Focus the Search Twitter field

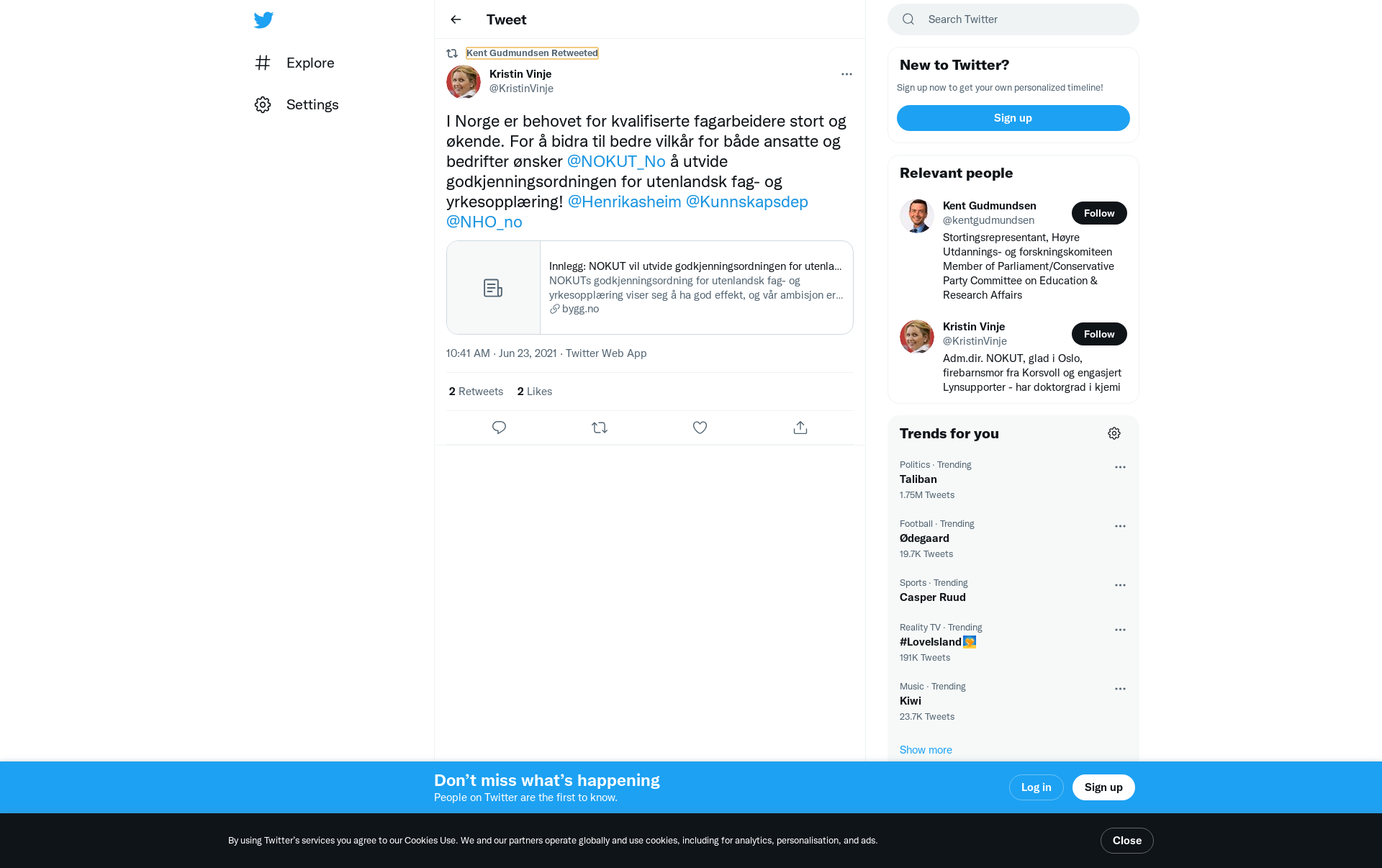click(x=1013, y=19)
